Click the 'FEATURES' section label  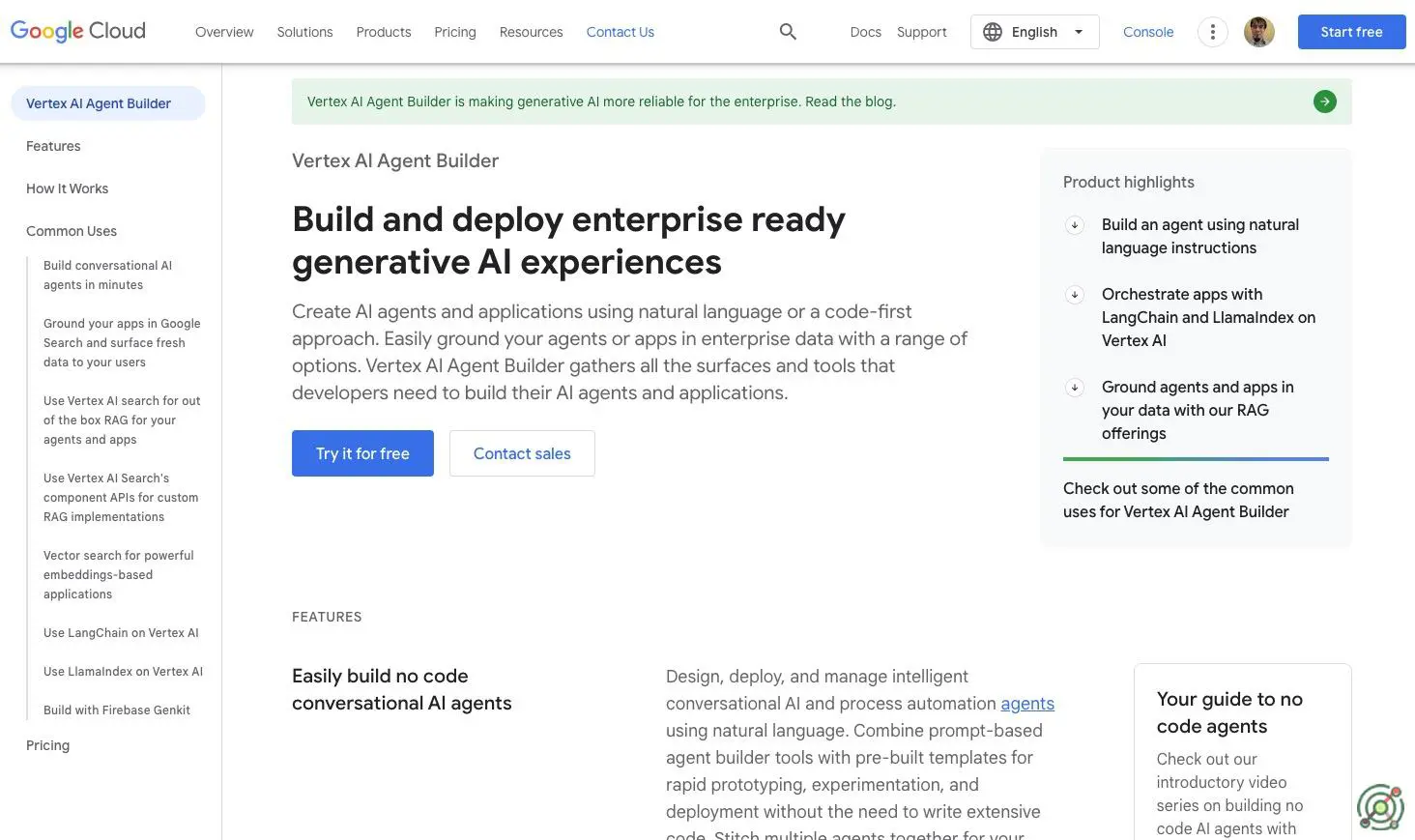pyautogui.click(x=327, y=617)
